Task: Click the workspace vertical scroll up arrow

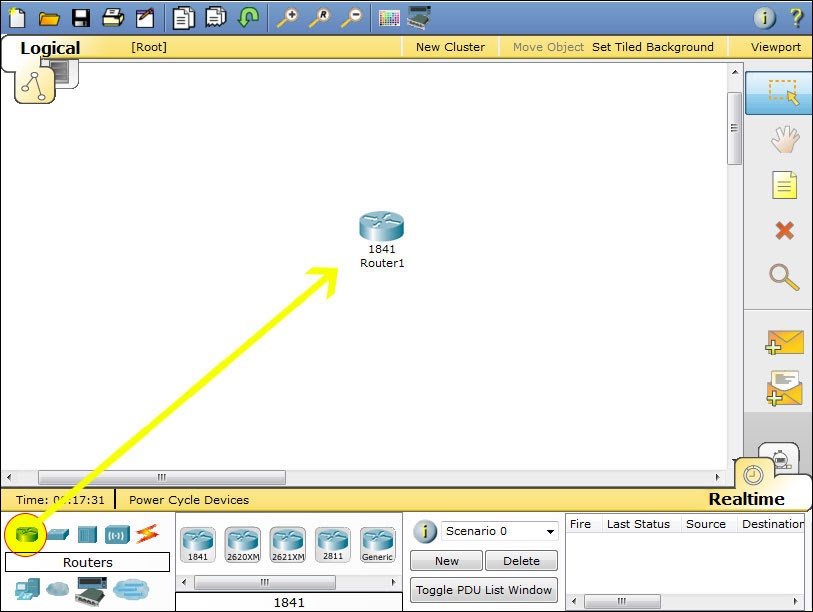Action: click(735, 73)
